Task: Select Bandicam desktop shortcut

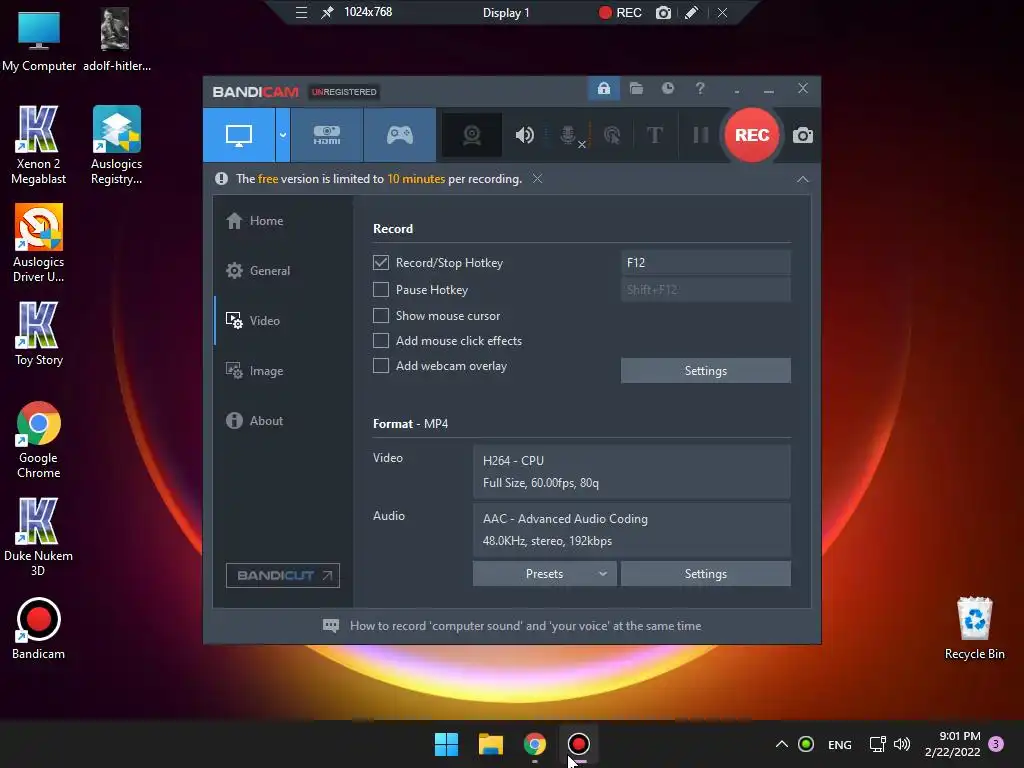Action: click(39, 628)
